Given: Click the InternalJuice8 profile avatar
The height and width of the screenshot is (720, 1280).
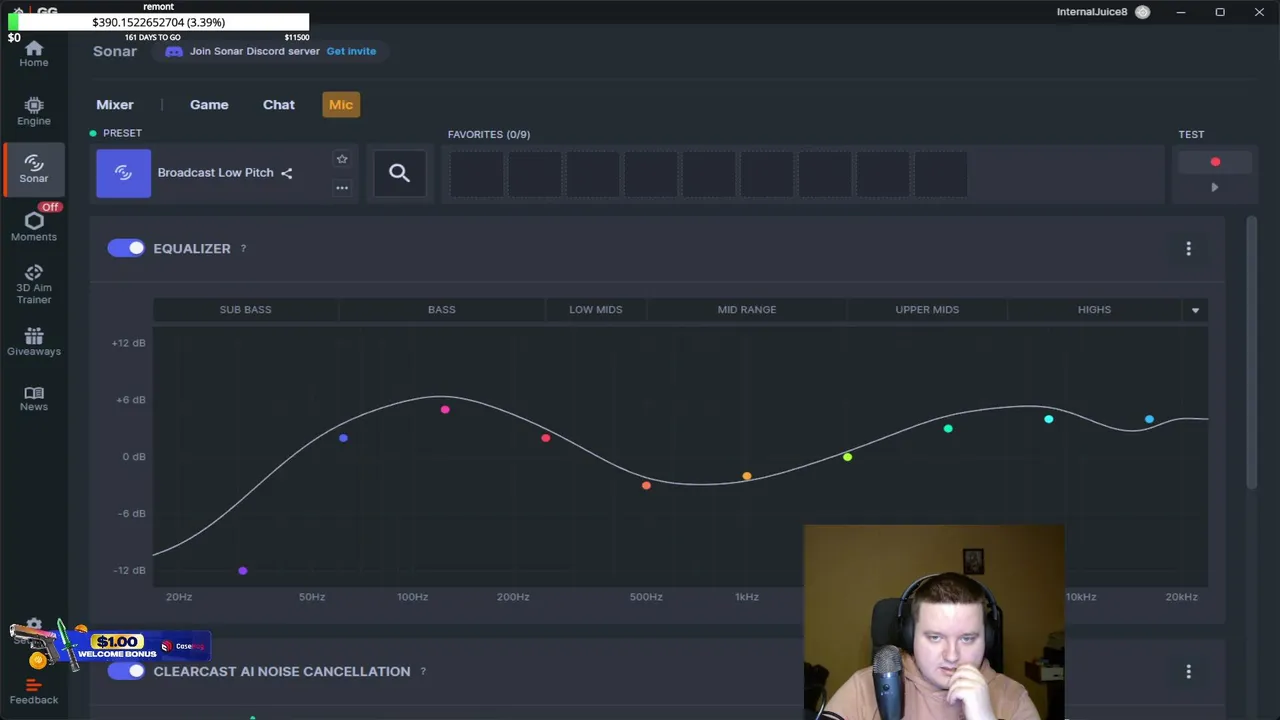Looking at the screenshot, I should point(1143,12).
